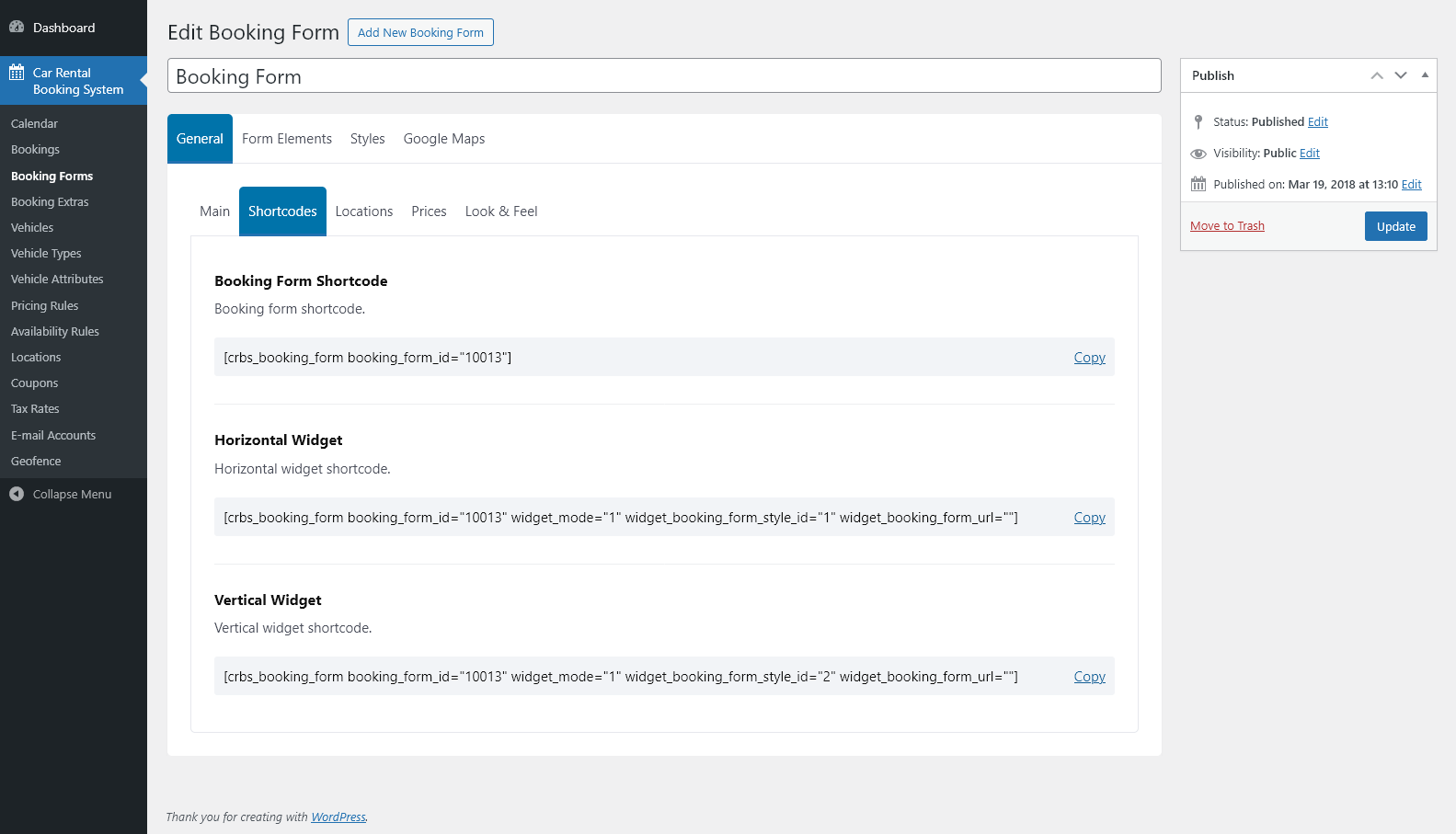1456x834 pixels.
Task: Copy the Booking Form shortcode
Action: click(1089, 358)
